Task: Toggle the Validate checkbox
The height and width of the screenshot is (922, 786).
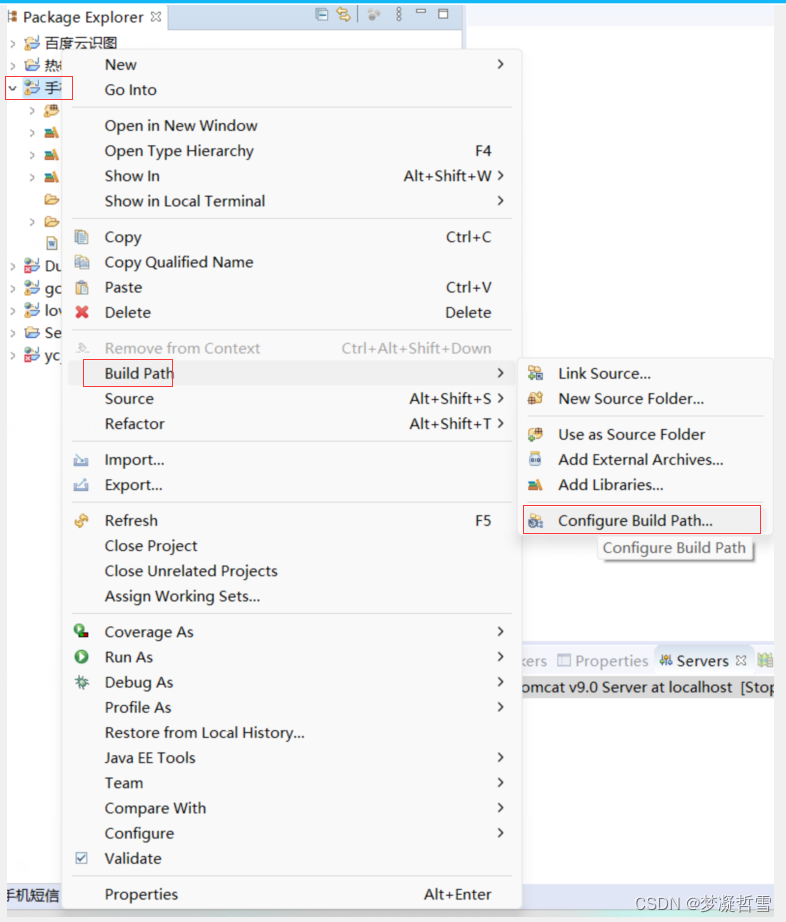Action: [x=82, y=858]
